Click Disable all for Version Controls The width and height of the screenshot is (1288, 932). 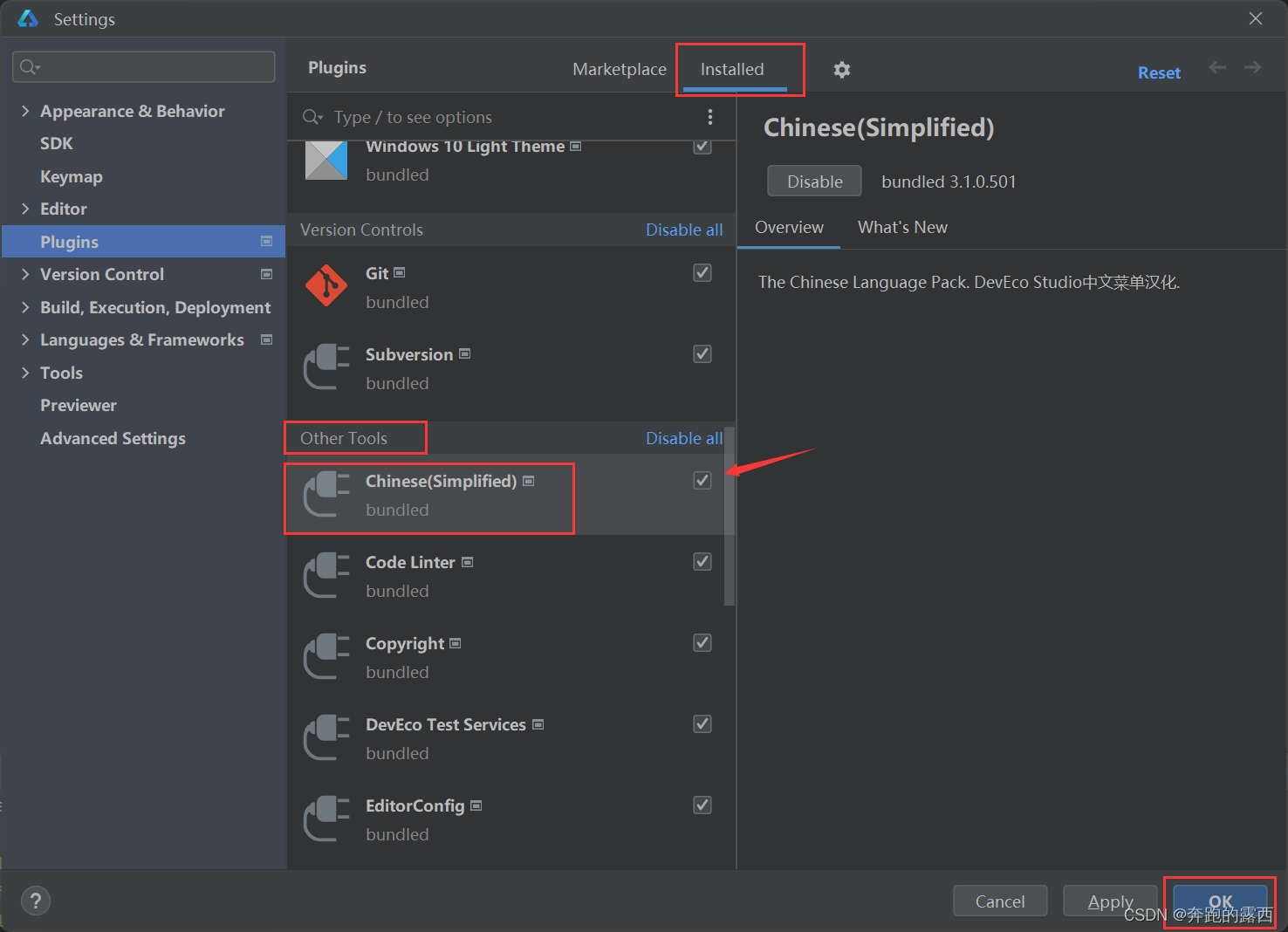coord(684,230)
